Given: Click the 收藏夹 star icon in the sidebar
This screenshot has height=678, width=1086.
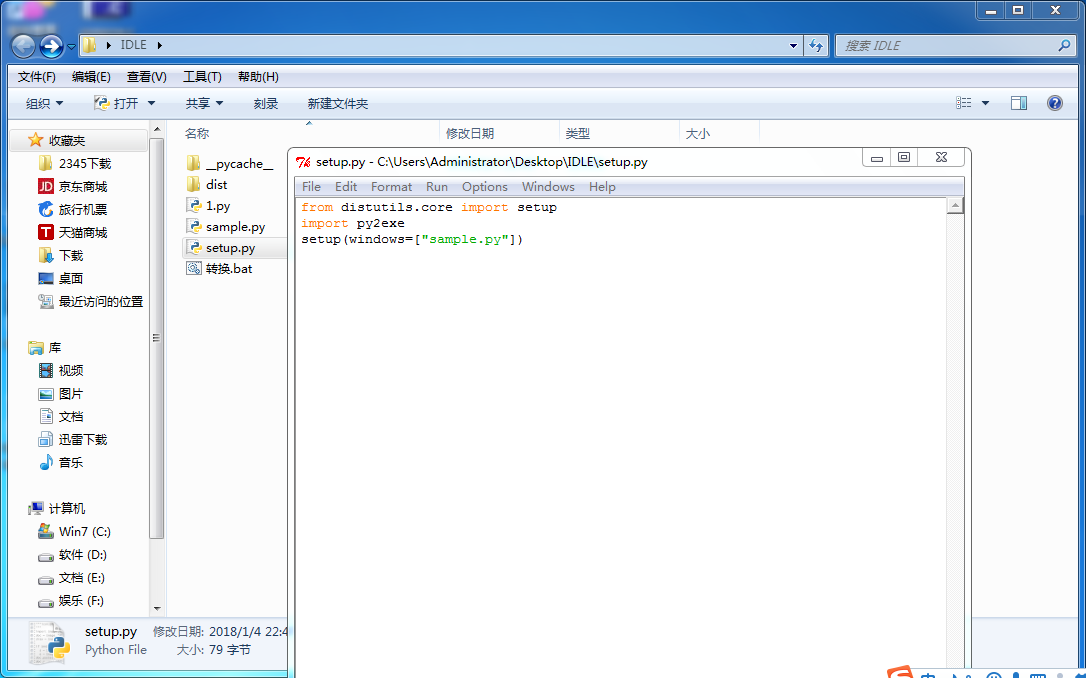Looking at the screenshot, I should pyautogui.click(x=35, y=141).
